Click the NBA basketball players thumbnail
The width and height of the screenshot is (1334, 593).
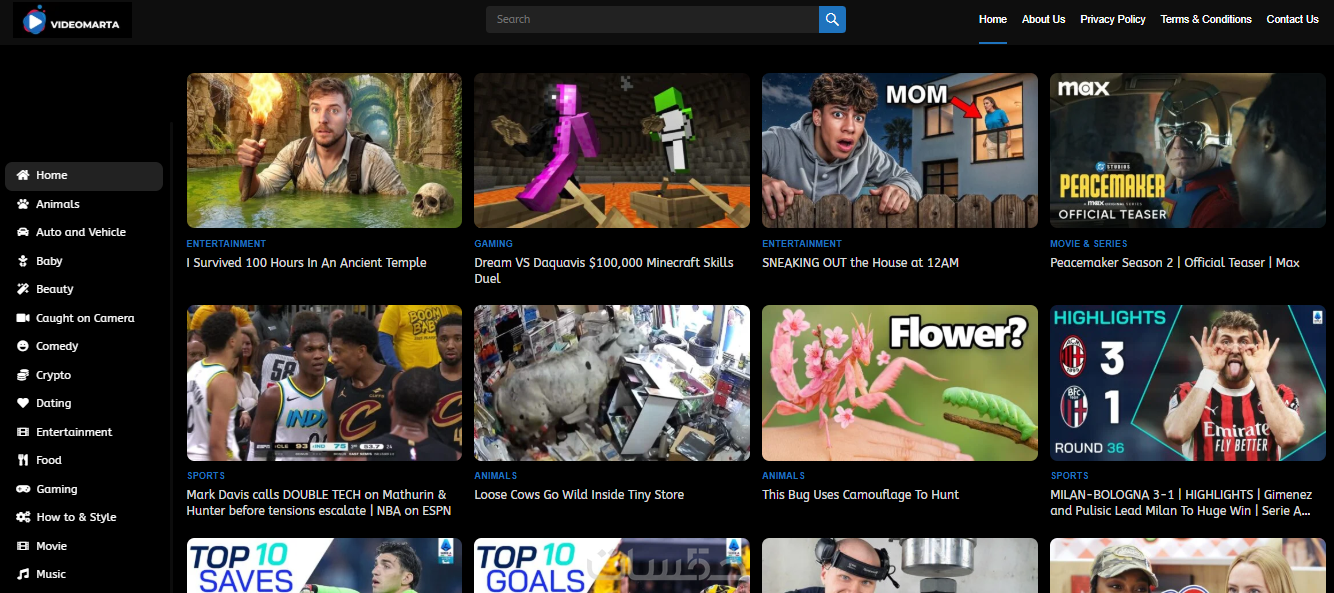(x=324, y=382)
